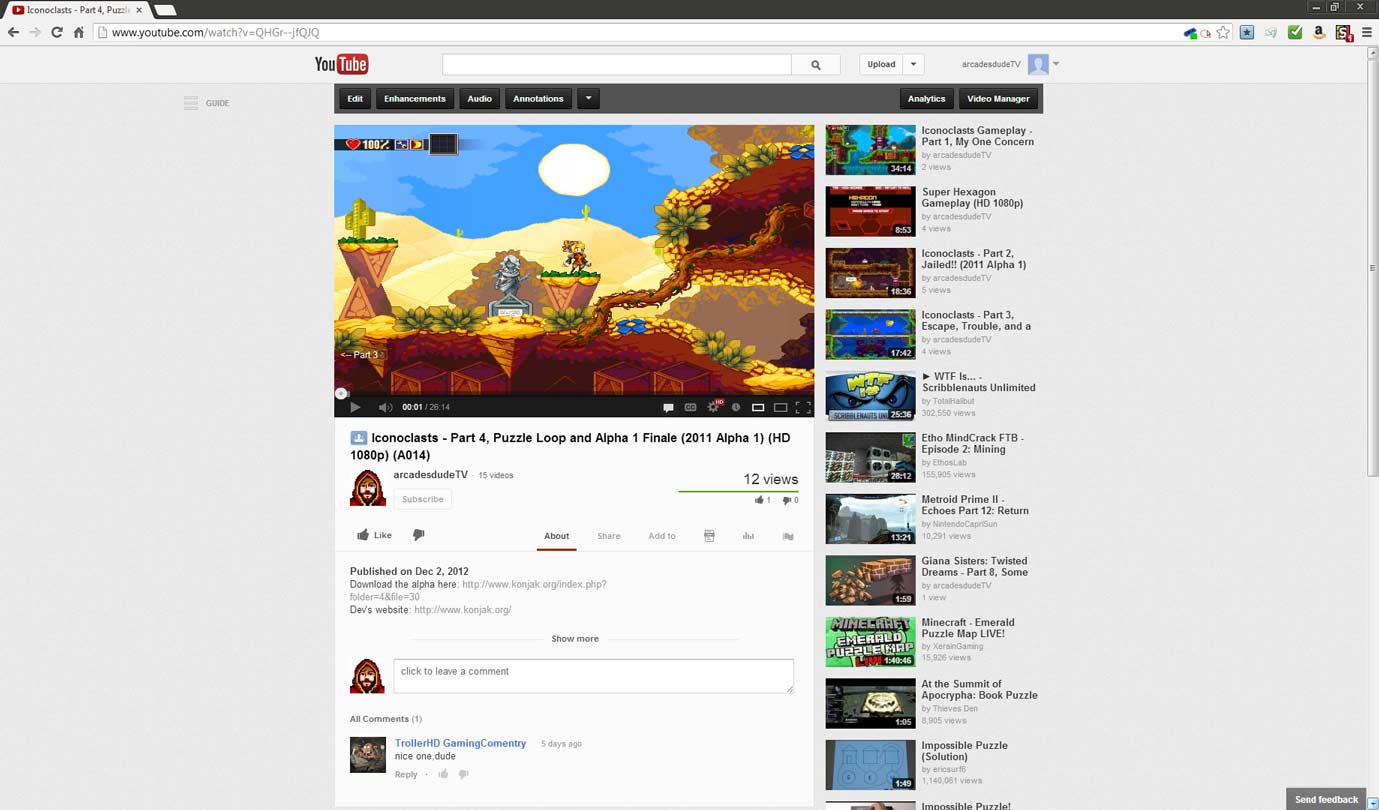Add the video to Watch Later
Viewport: 1379px width, 810px height.
(736, 407)
